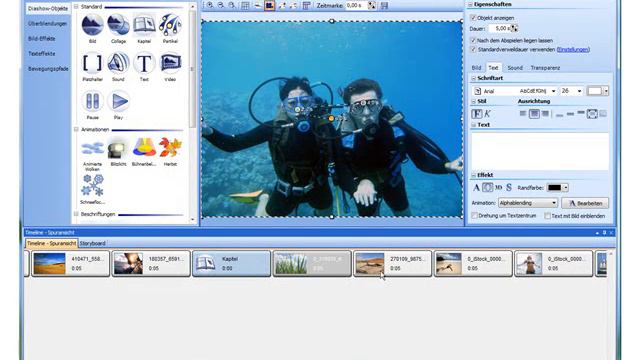640x360 pixels.
Task: Choose the Bühnenbeleuchtung animation icon
Action: tap(144, 148)
